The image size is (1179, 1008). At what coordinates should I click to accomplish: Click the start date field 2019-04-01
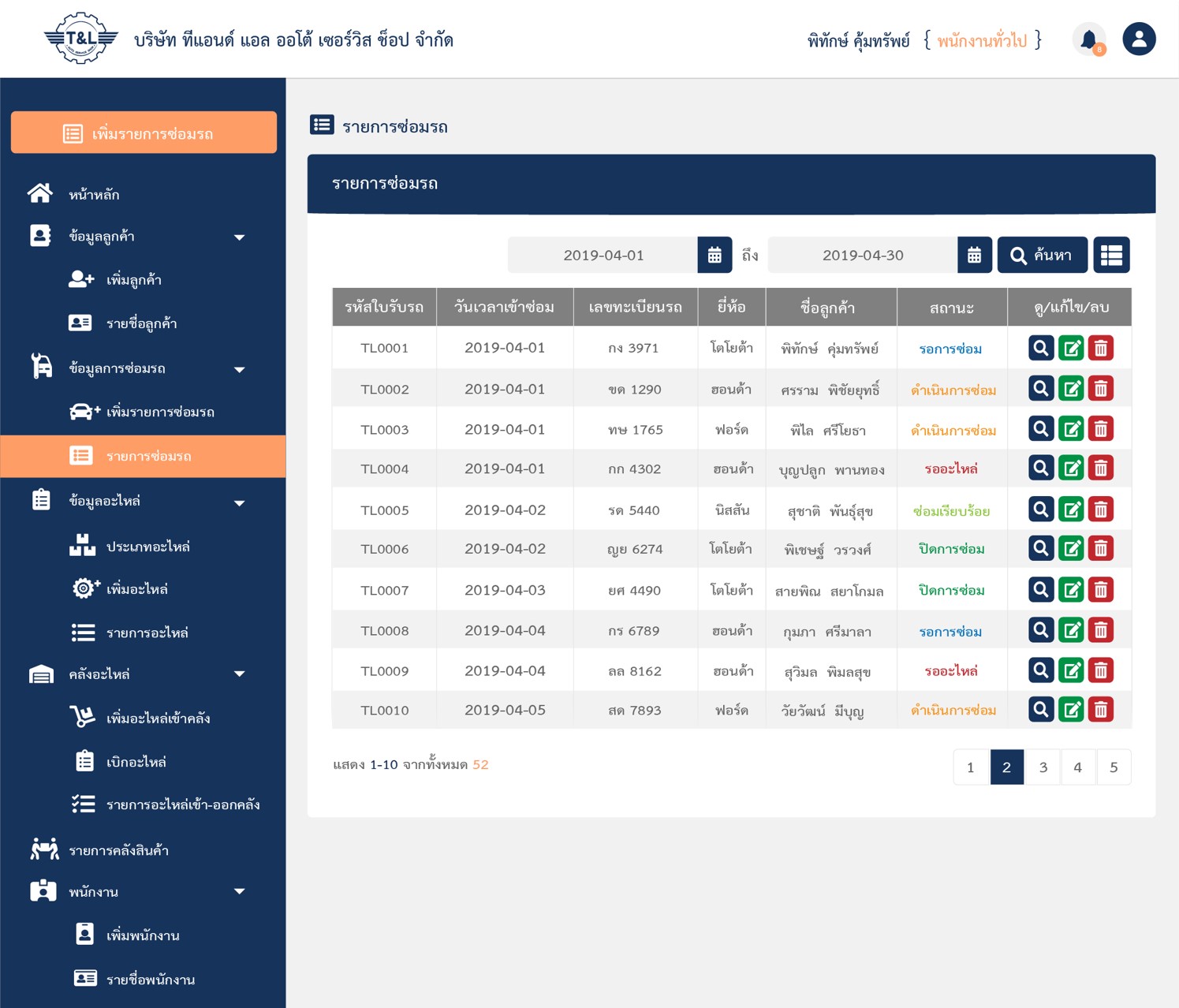(x=603, y=255)
